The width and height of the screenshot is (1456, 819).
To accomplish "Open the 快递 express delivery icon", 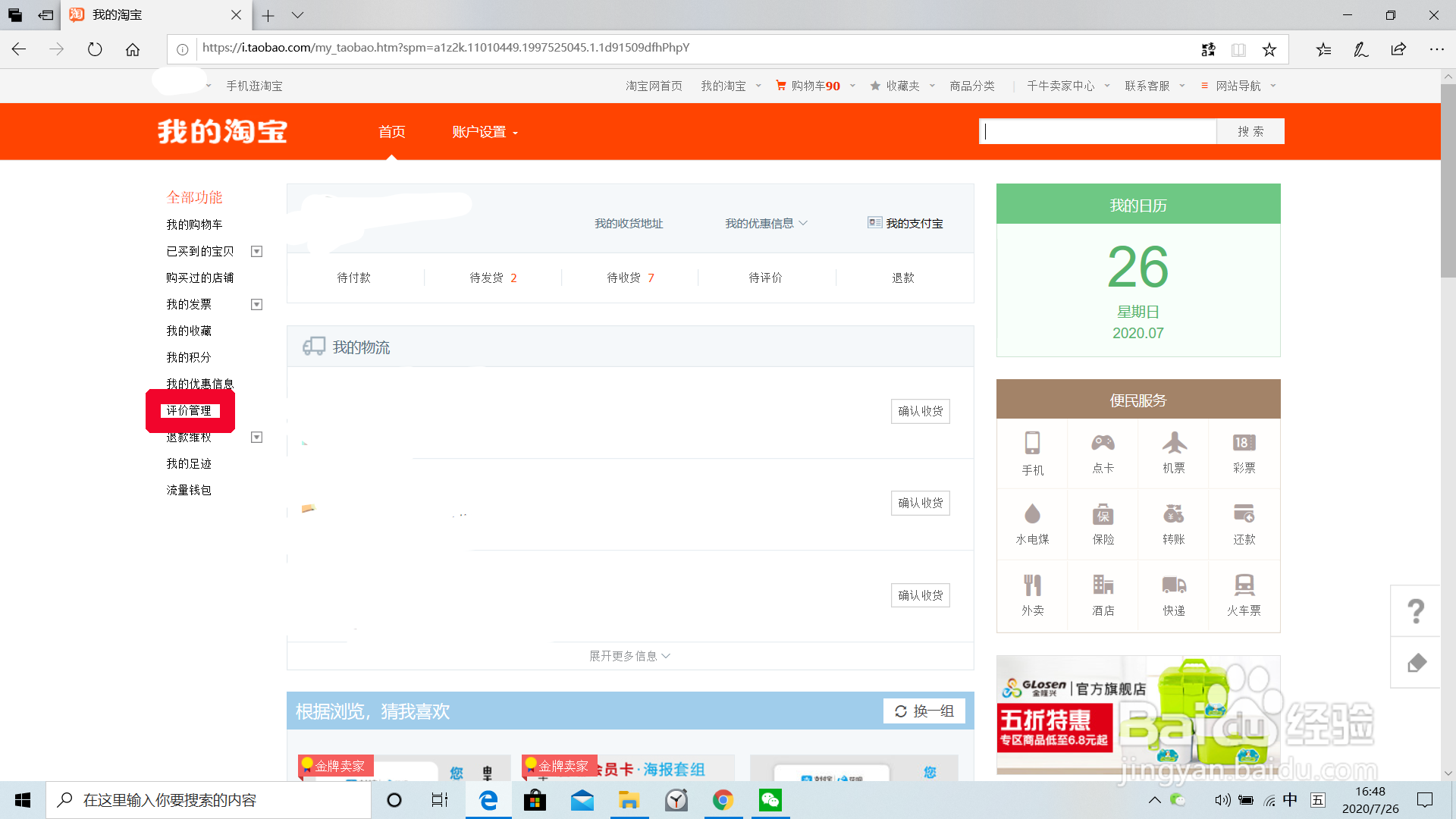I will [x=1173, y=596].
